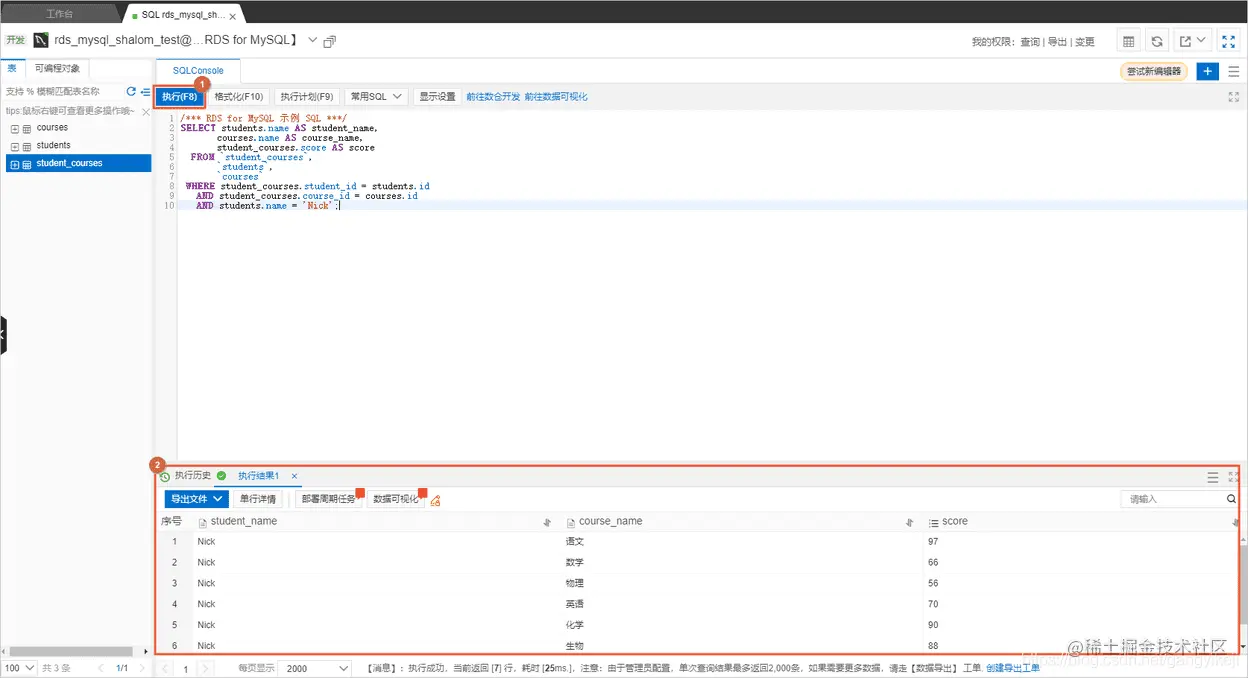Click the course_name column header

(x=611, y=521)
